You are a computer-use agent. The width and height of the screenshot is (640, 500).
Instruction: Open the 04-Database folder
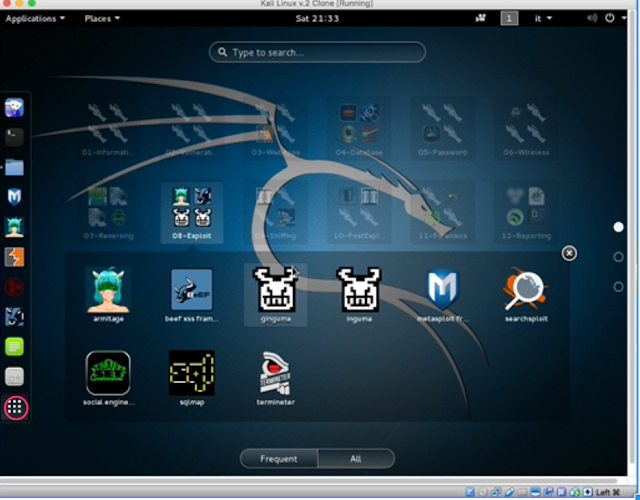pos(359,129)
